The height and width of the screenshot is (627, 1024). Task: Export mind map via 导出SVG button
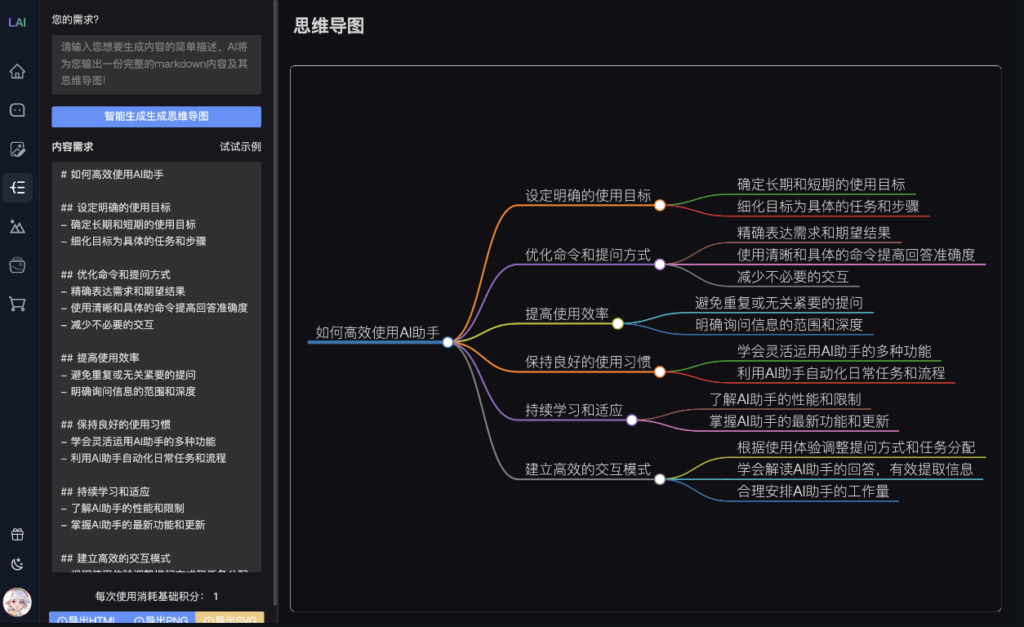[x=229, y=620]
